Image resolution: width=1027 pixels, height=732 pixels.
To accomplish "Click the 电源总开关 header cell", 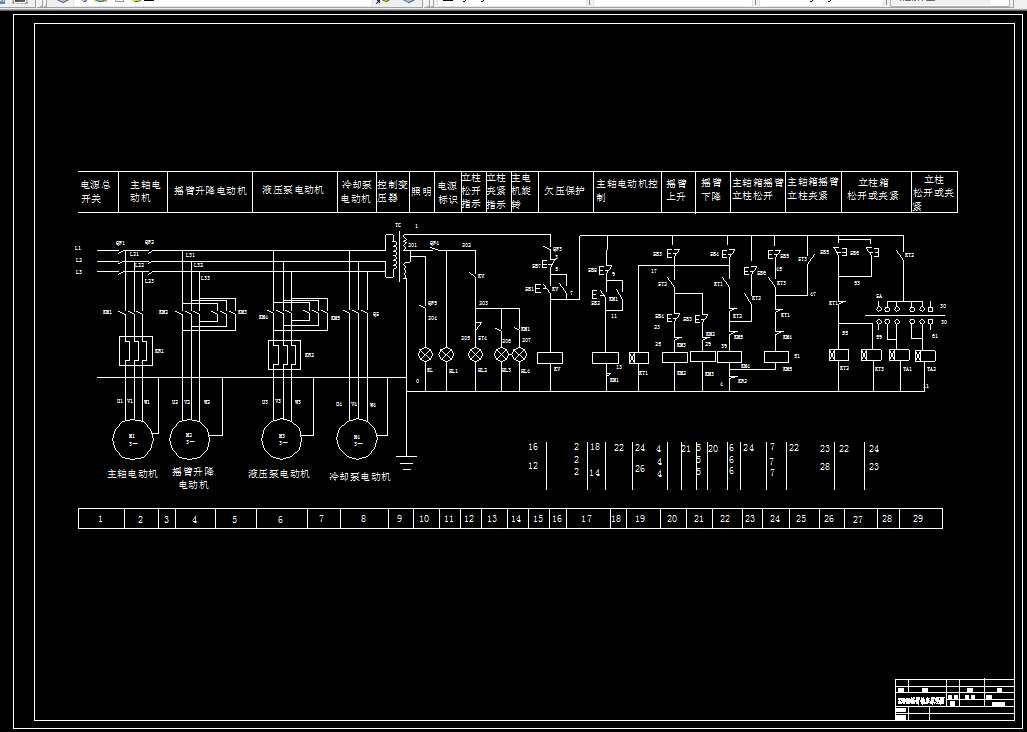I will (x=98, y=192).
